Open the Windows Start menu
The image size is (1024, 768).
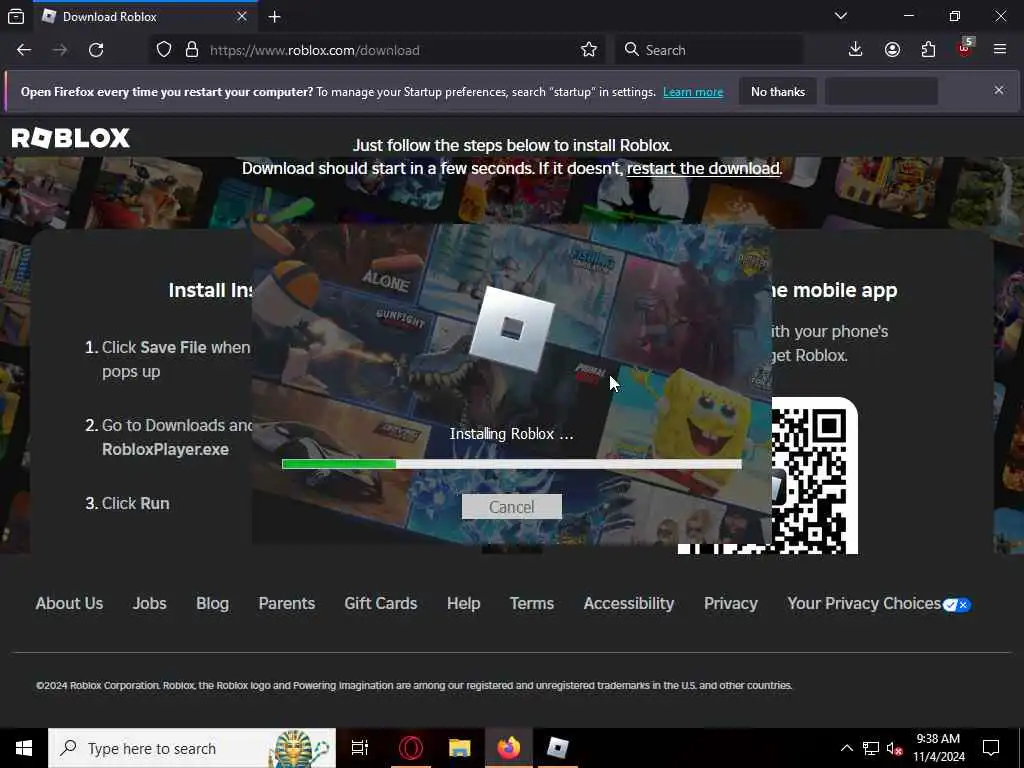(24, 748)
